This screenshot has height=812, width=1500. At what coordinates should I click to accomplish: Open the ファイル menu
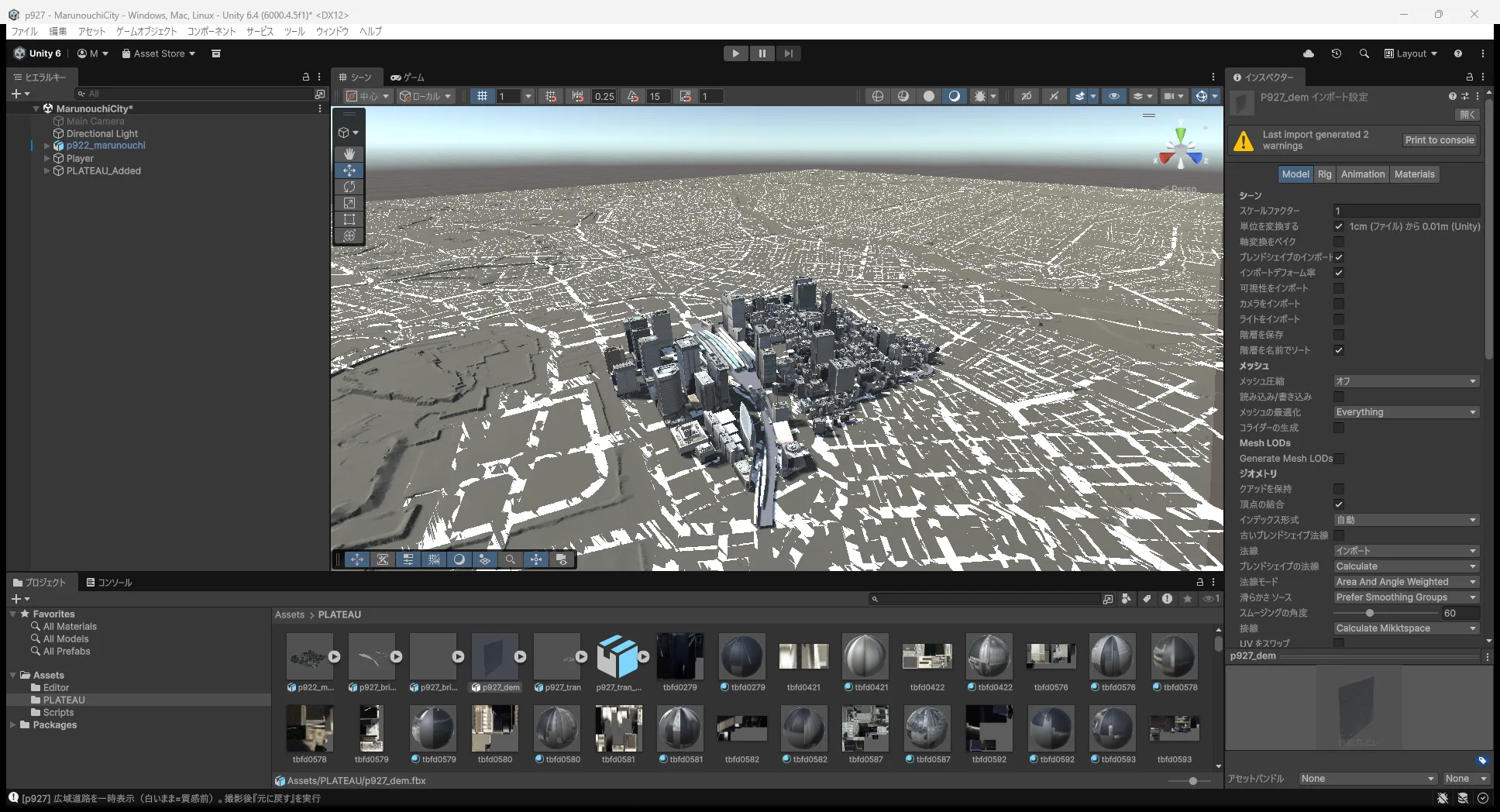(25, 32)
